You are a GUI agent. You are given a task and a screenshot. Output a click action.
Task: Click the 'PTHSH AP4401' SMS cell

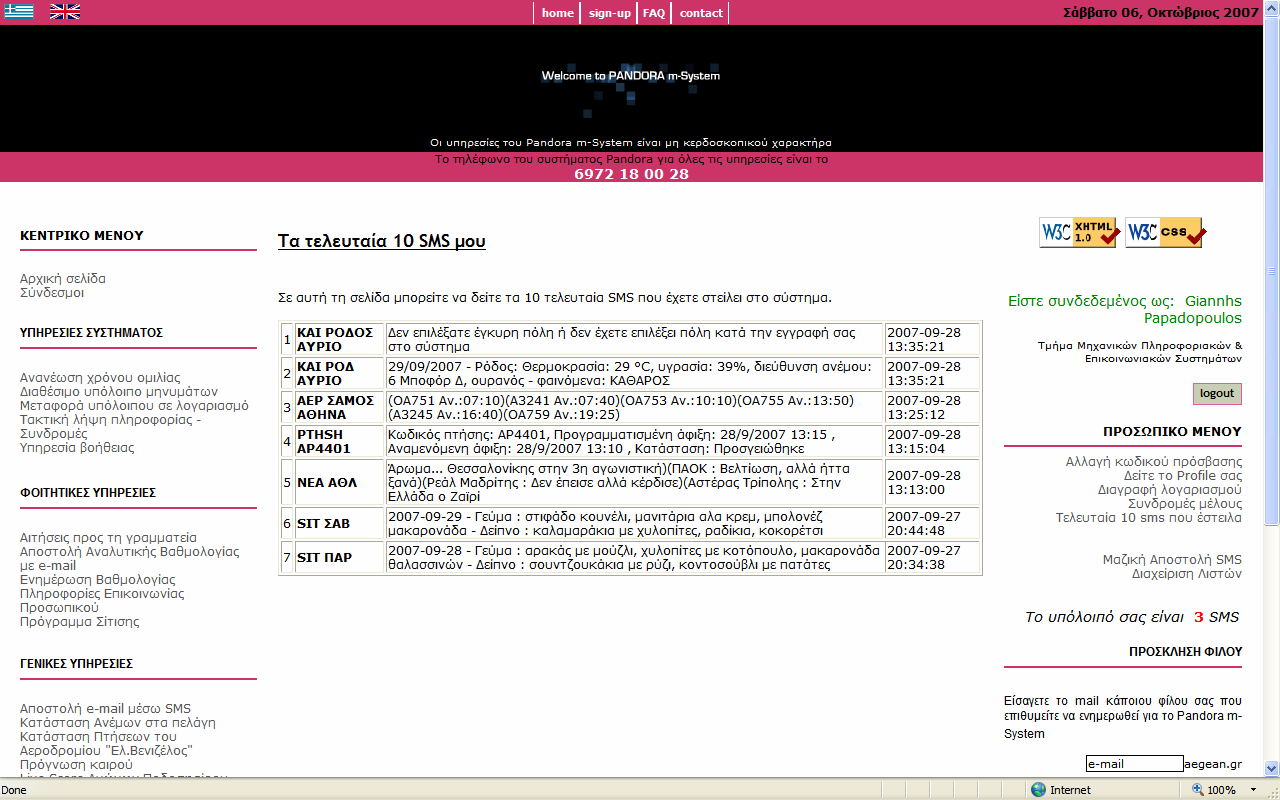click(x=340, y=441)
